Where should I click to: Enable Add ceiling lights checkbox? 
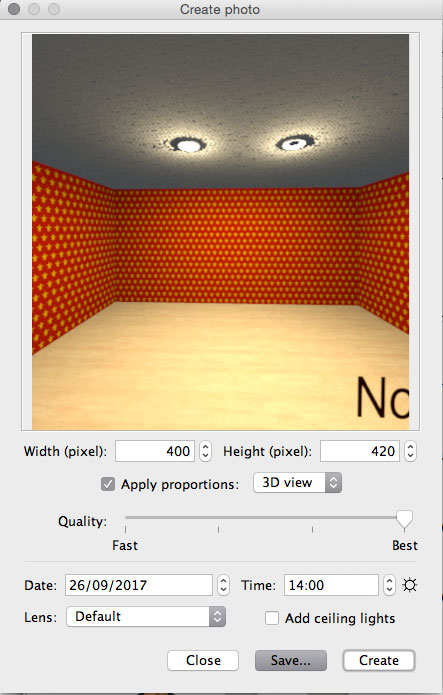pos(271,618)
